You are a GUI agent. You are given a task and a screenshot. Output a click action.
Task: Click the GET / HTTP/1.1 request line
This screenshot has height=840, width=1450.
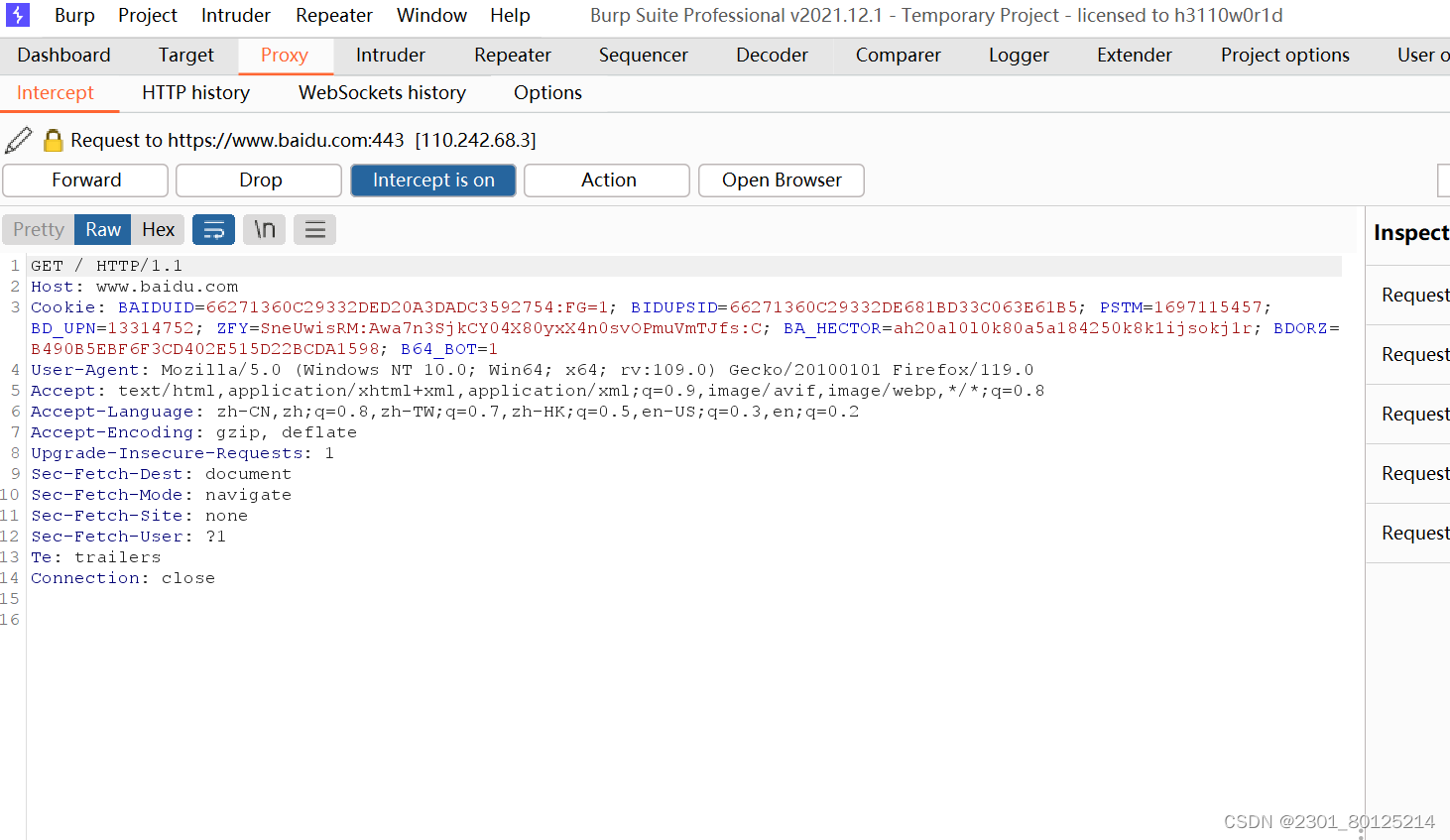[106, 266]
